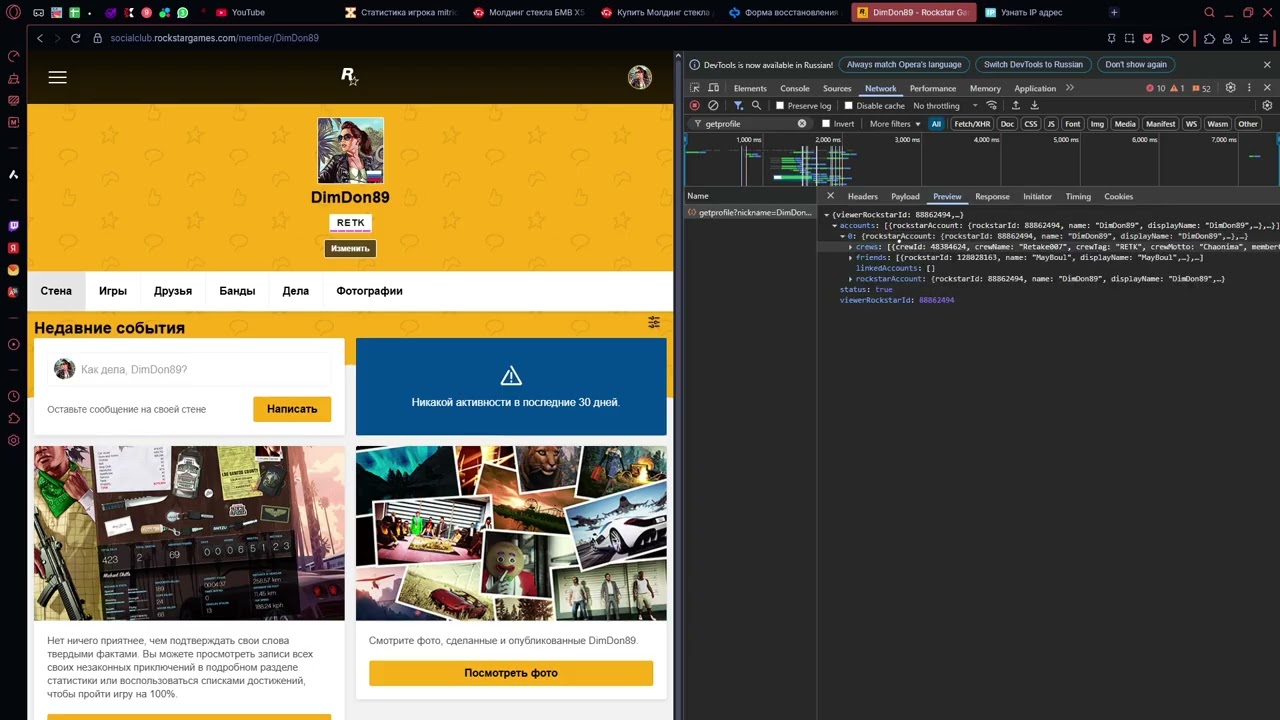Clear the network log
The height and width of the screenshot is (720, 1280).
(713, 105)
